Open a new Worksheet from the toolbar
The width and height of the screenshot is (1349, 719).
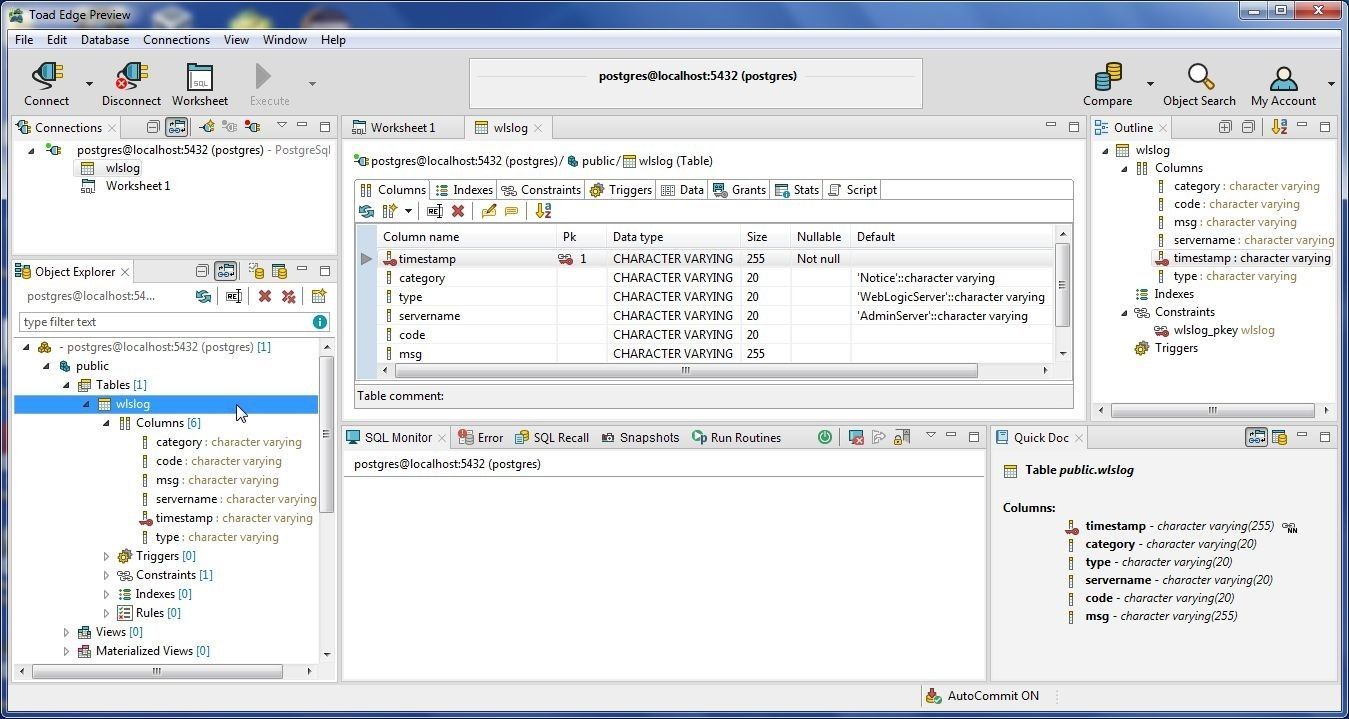[x=200, y=84]
